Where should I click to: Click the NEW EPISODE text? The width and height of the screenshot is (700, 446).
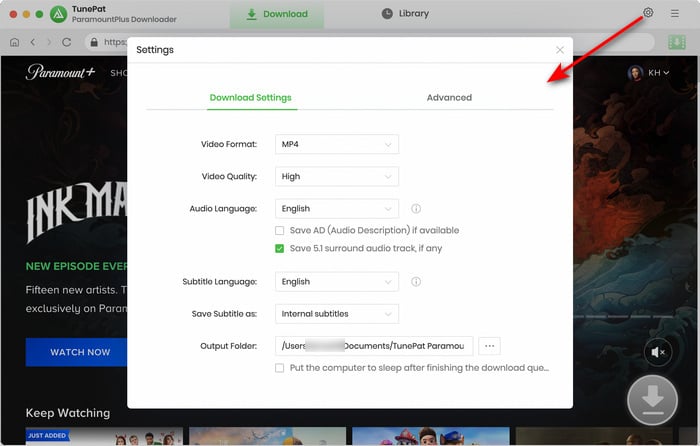76,267
